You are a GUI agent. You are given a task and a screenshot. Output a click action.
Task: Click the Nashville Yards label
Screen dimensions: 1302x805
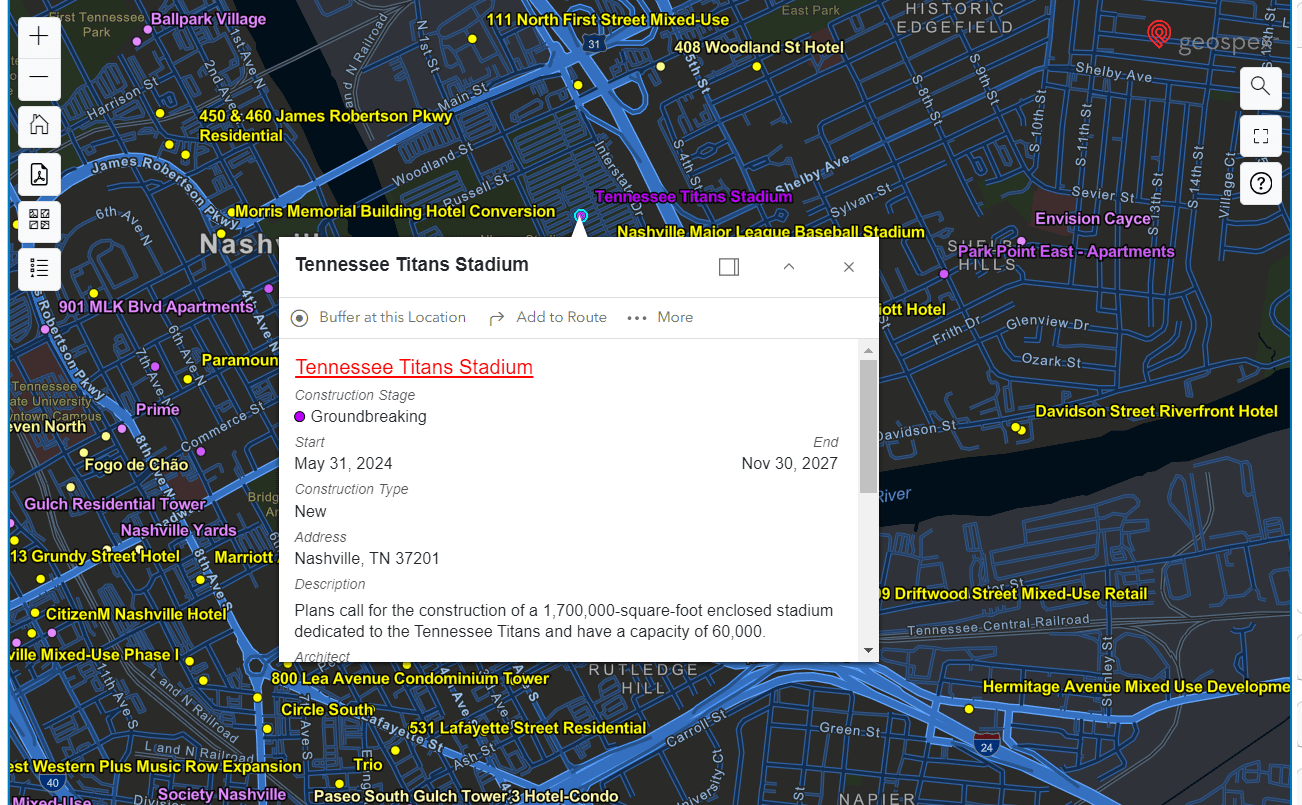coord(179,530)
